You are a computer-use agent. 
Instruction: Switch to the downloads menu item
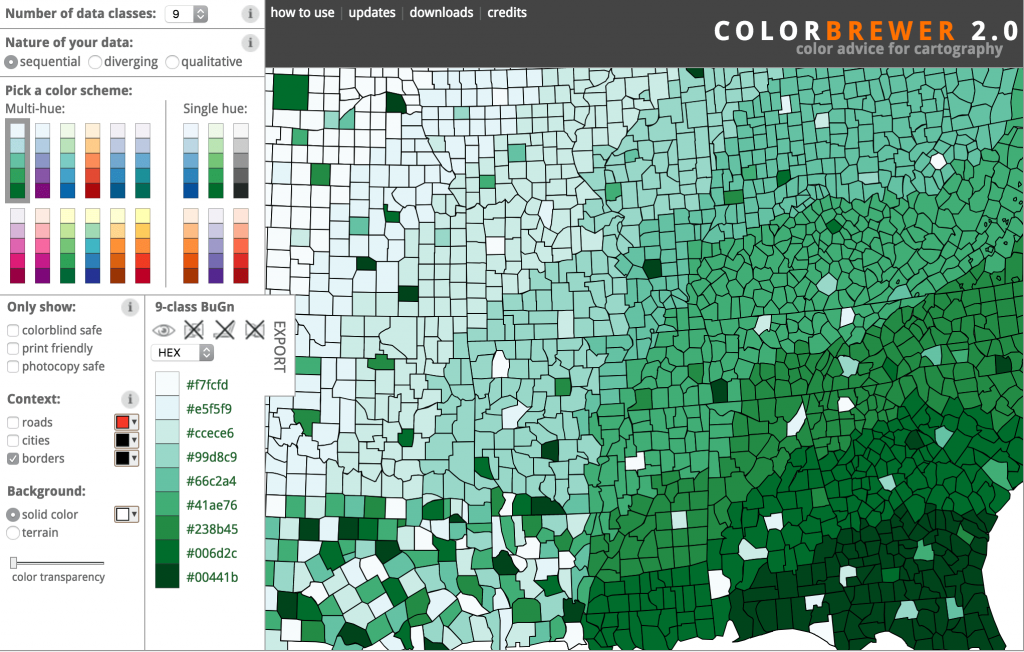click(440, 13)
